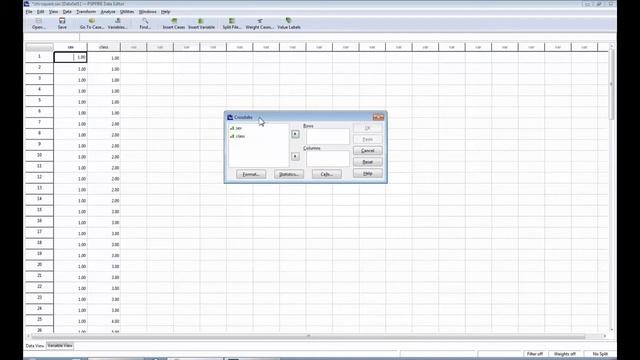Open the Windows menu
Viewport: 640px width, 360px height.
[147, 12]
